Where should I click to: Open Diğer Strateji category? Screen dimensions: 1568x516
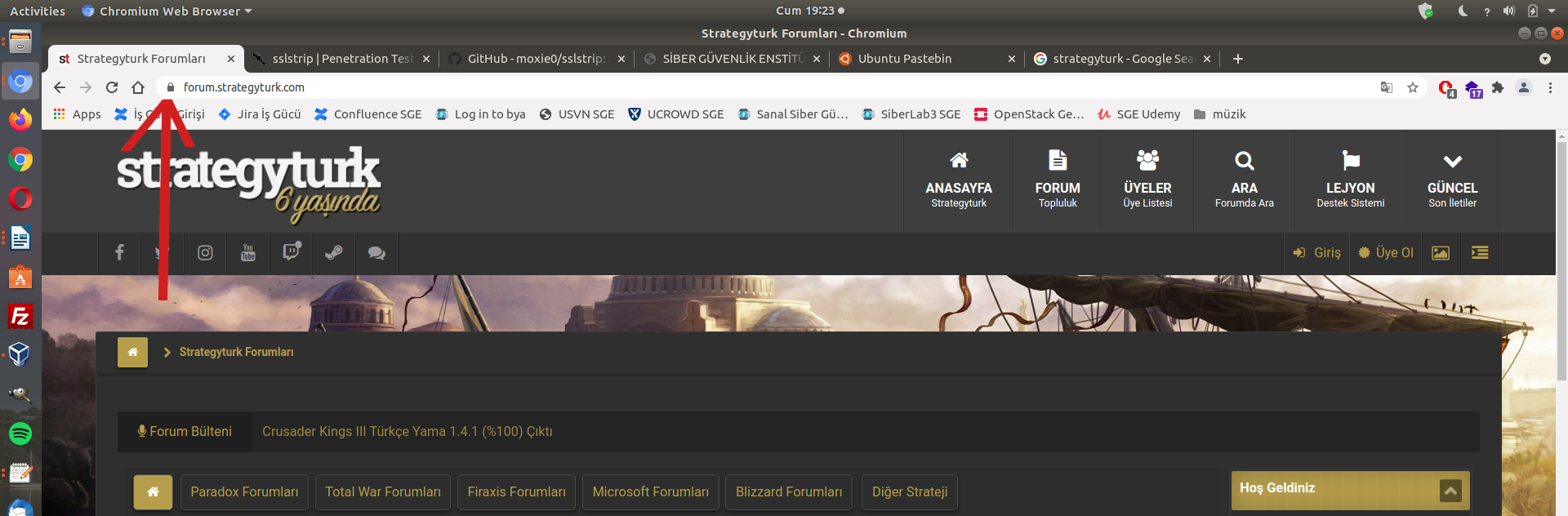[x=910, y=492]
